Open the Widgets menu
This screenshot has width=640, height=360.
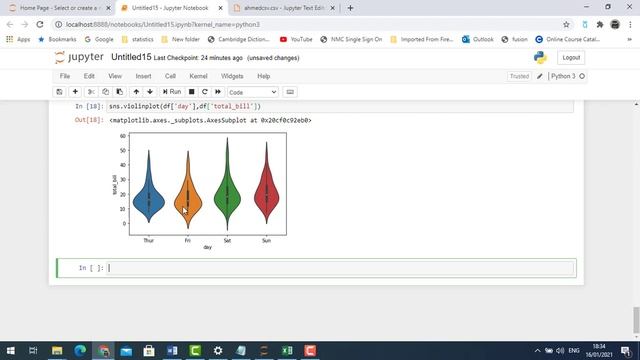tap(232, 76)
